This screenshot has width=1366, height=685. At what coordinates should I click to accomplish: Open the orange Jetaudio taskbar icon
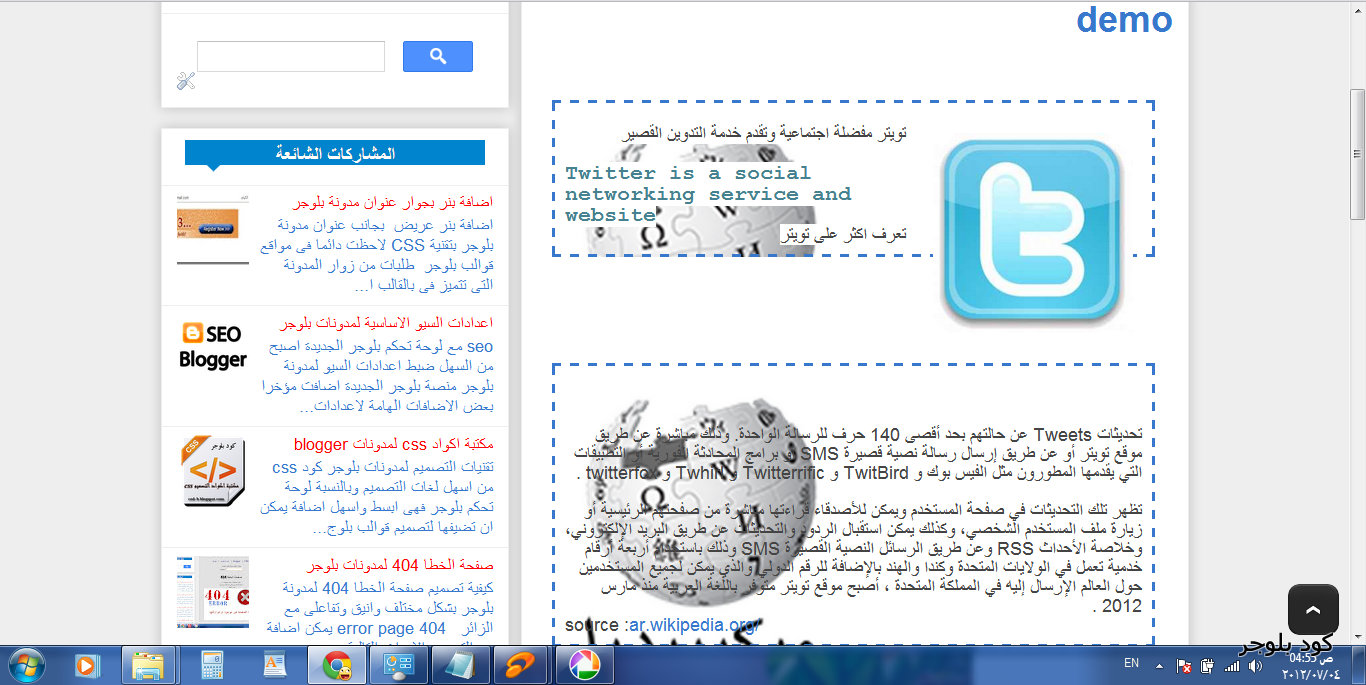522,665
